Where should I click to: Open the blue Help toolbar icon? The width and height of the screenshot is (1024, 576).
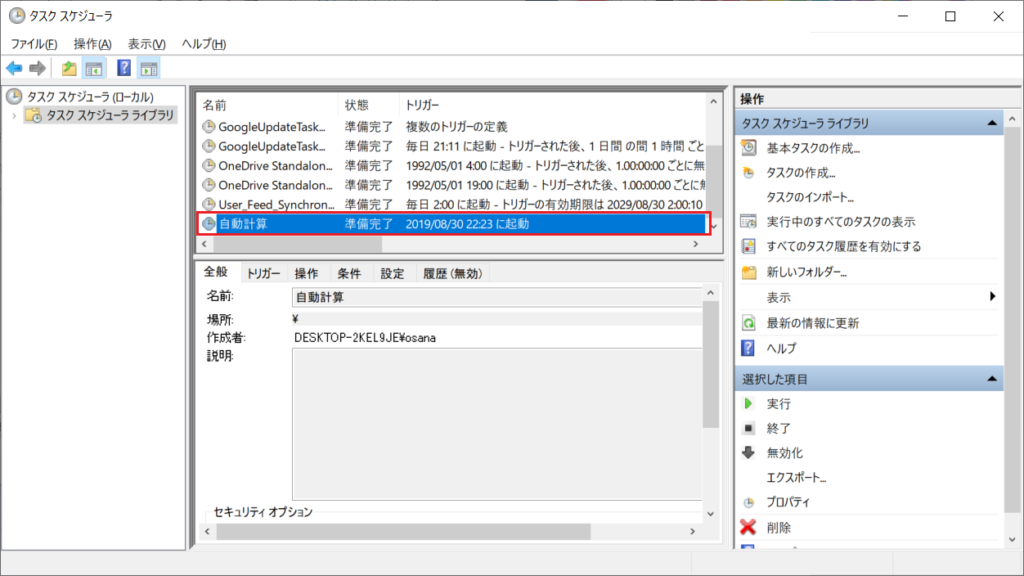click(123, 68)
